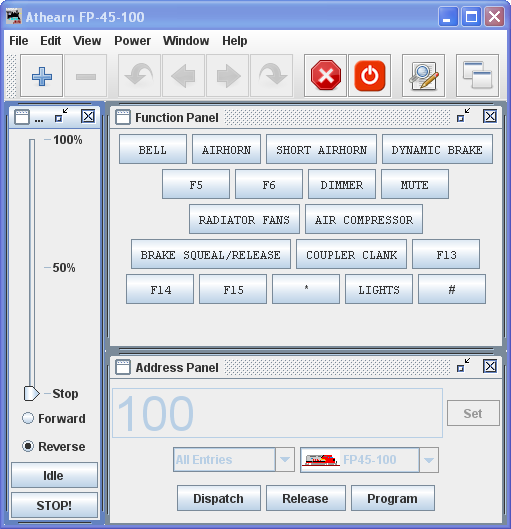Open edit mode with magnifier-pencil icon

(x=423, y=76)
